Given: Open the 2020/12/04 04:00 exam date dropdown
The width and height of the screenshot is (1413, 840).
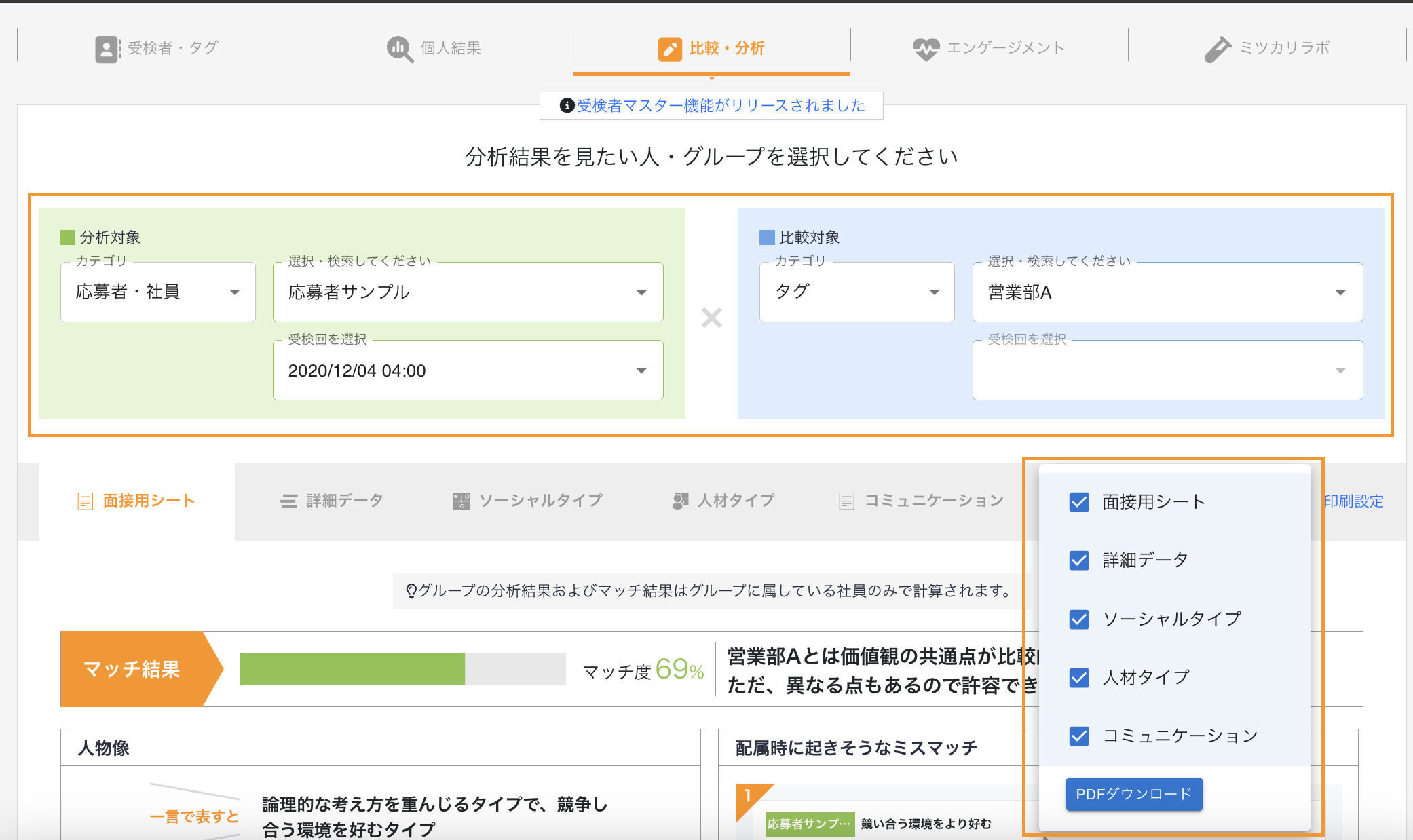Looking at the screenshot, I should pyautogui.click(x=468, y=370).
